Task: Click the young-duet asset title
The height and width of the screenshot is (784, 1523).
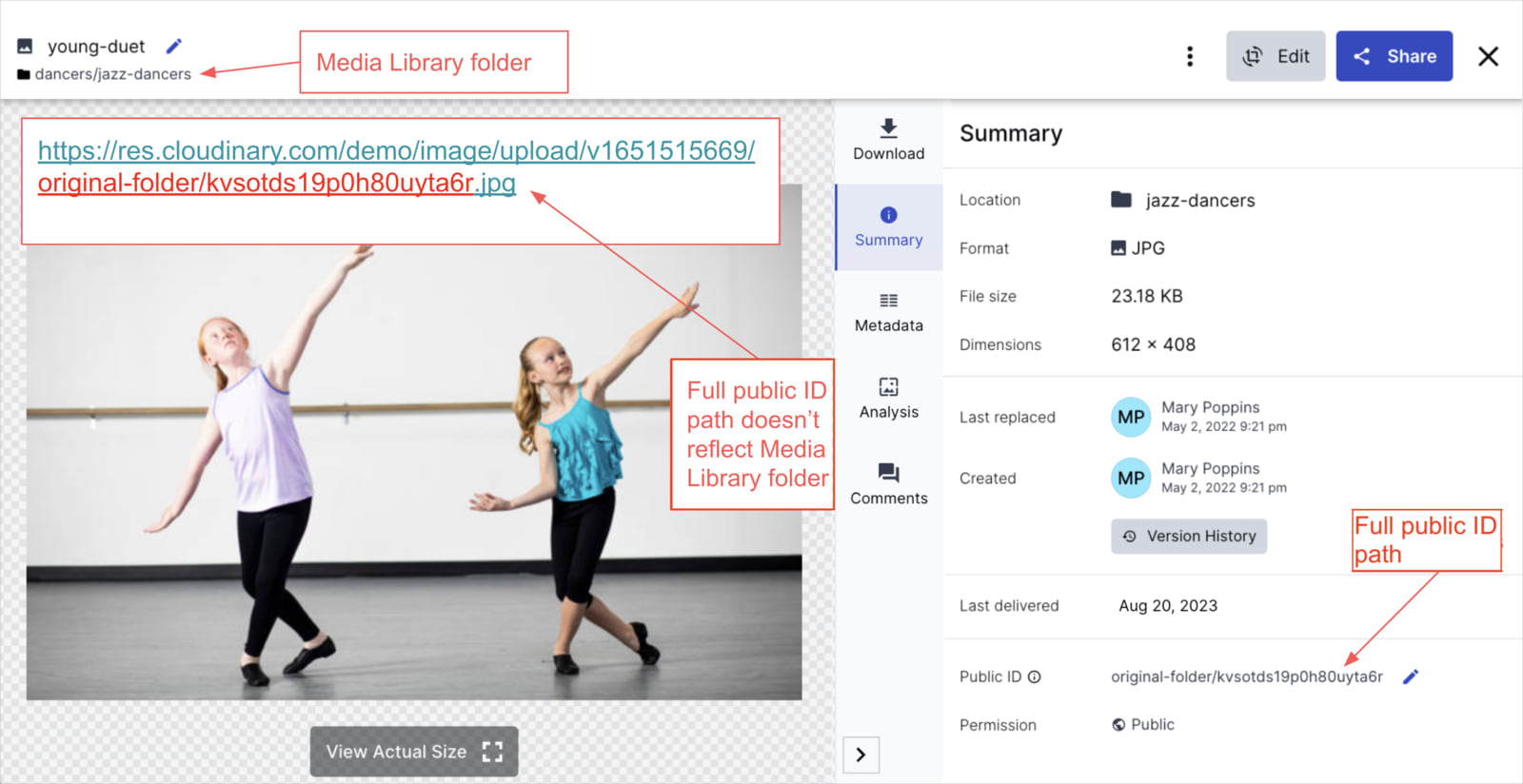Action: coord(96,47)
